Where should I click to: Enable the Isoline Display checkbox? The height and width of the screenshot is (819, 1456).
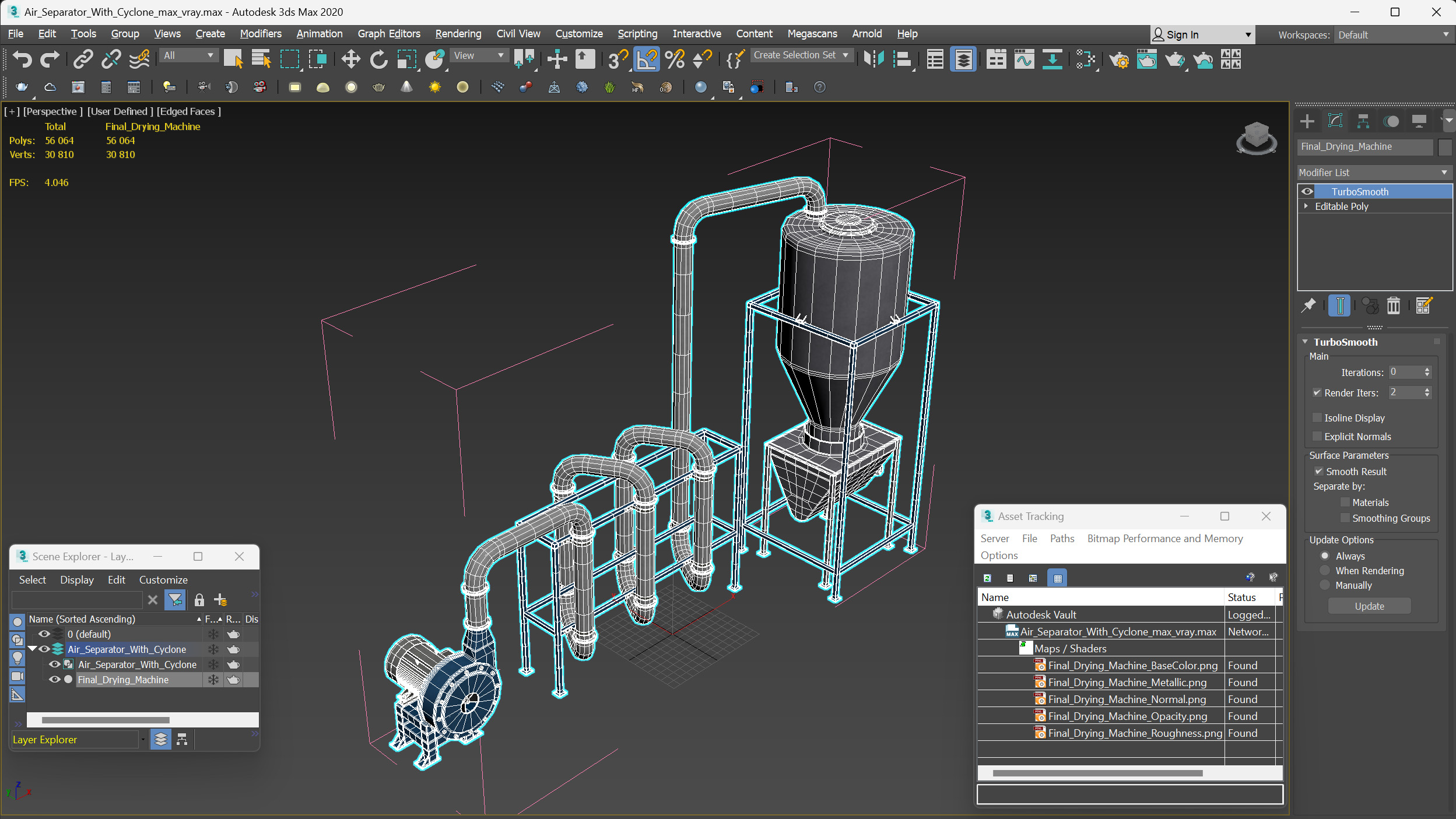click(x=1317, y=418)
